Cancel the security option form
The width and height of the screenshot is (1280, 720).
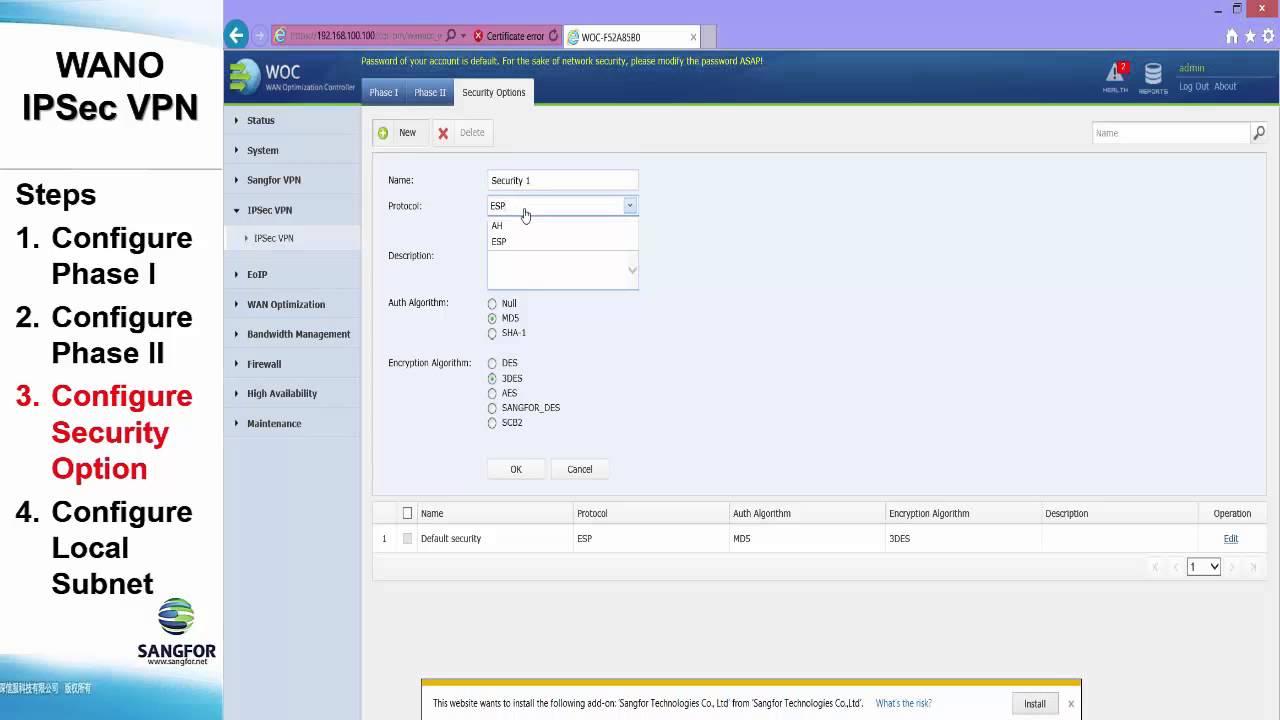[580, 469]
